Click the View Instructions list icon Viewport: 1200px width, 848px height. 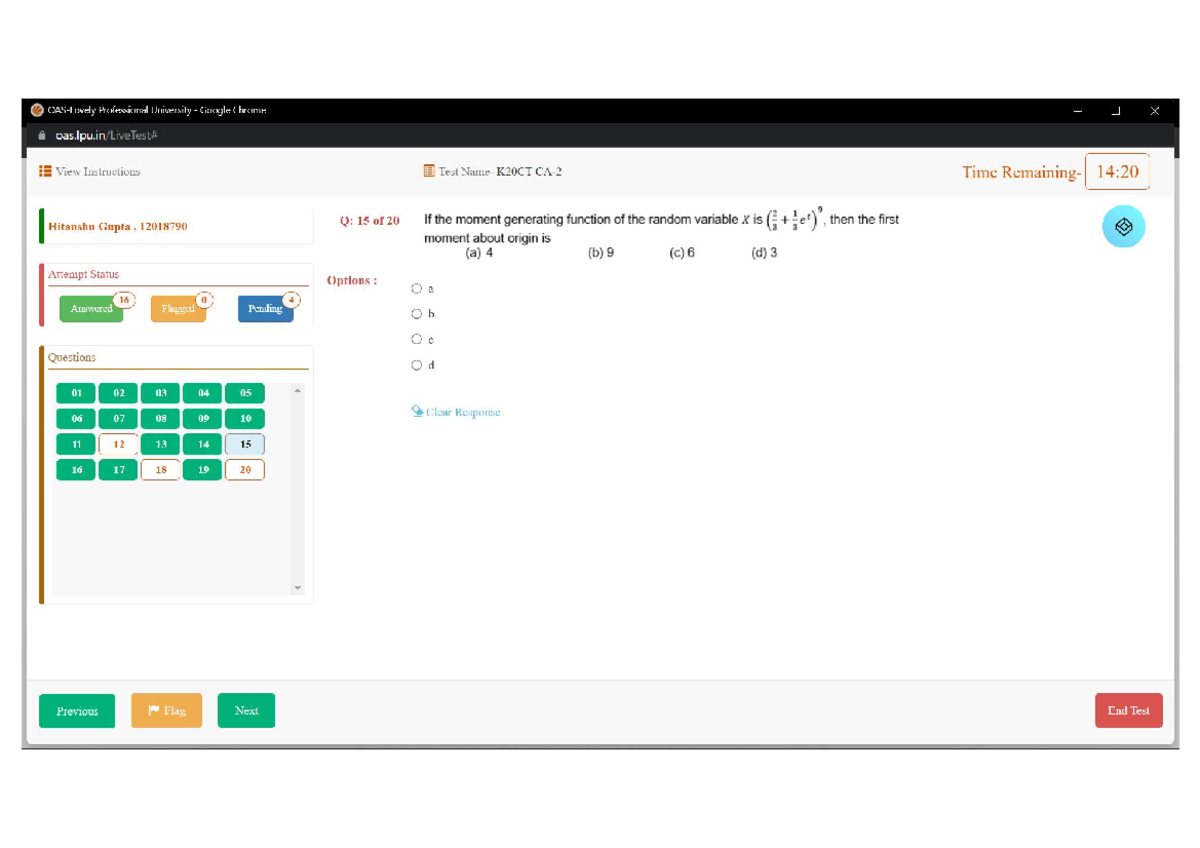pos(45,171)
